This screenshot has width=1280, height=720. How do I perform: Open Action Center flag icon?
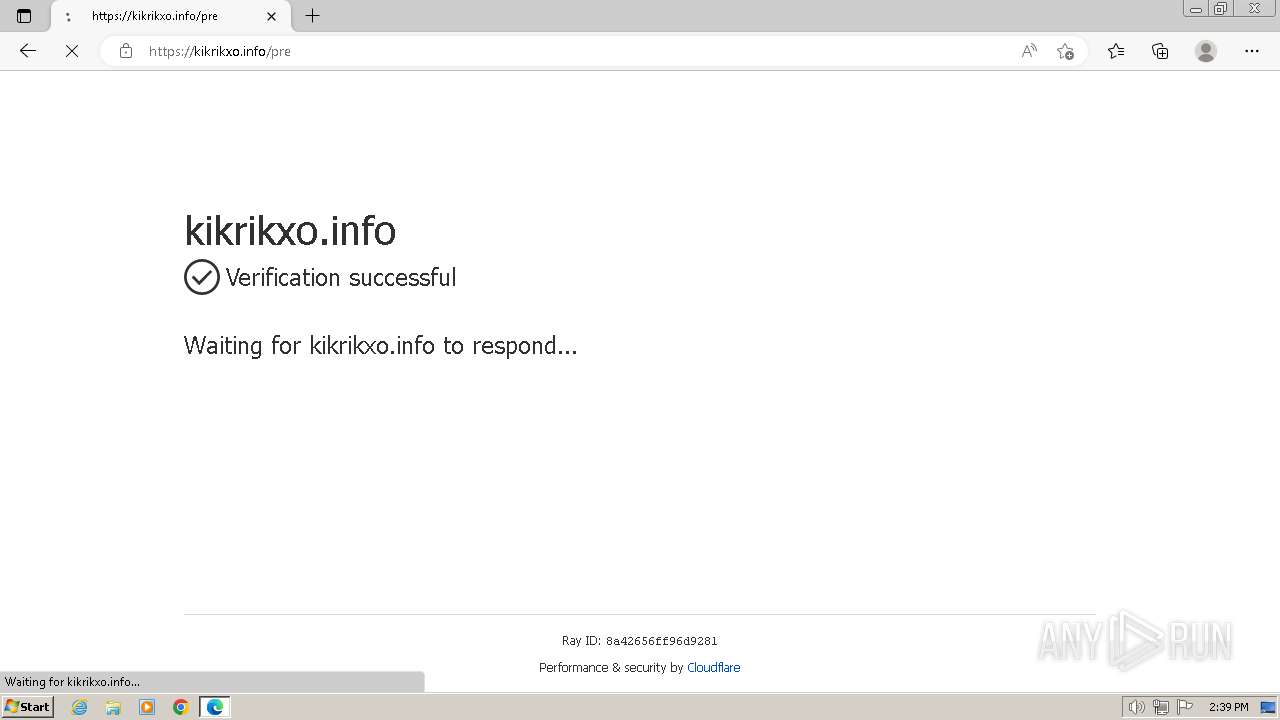(1185, 707)
